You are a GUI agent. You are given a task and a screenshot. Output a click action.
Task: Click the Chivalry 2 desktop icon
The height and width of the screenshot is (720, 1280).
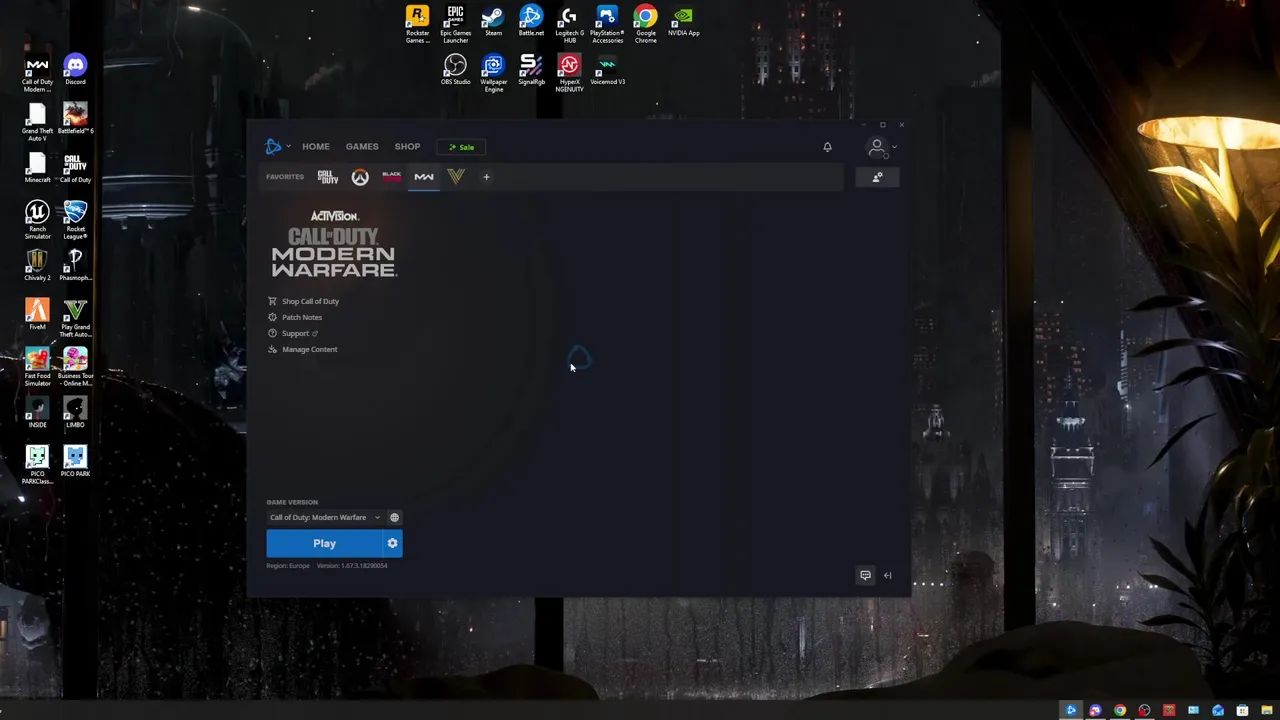(37, 265)
